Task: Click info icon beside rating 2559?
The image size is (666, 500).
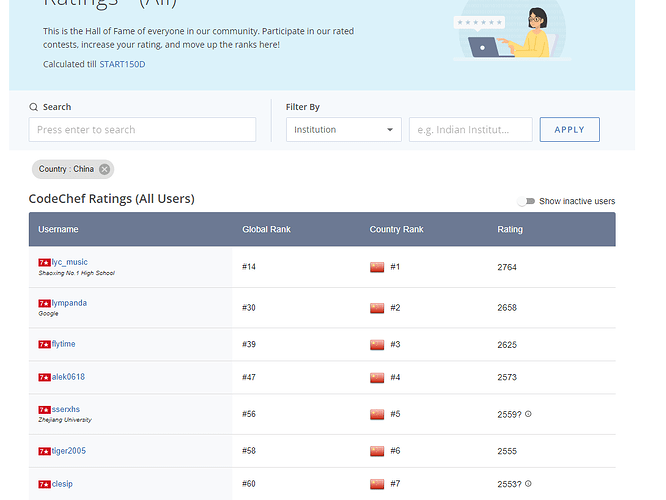Action: click(528, 414)
